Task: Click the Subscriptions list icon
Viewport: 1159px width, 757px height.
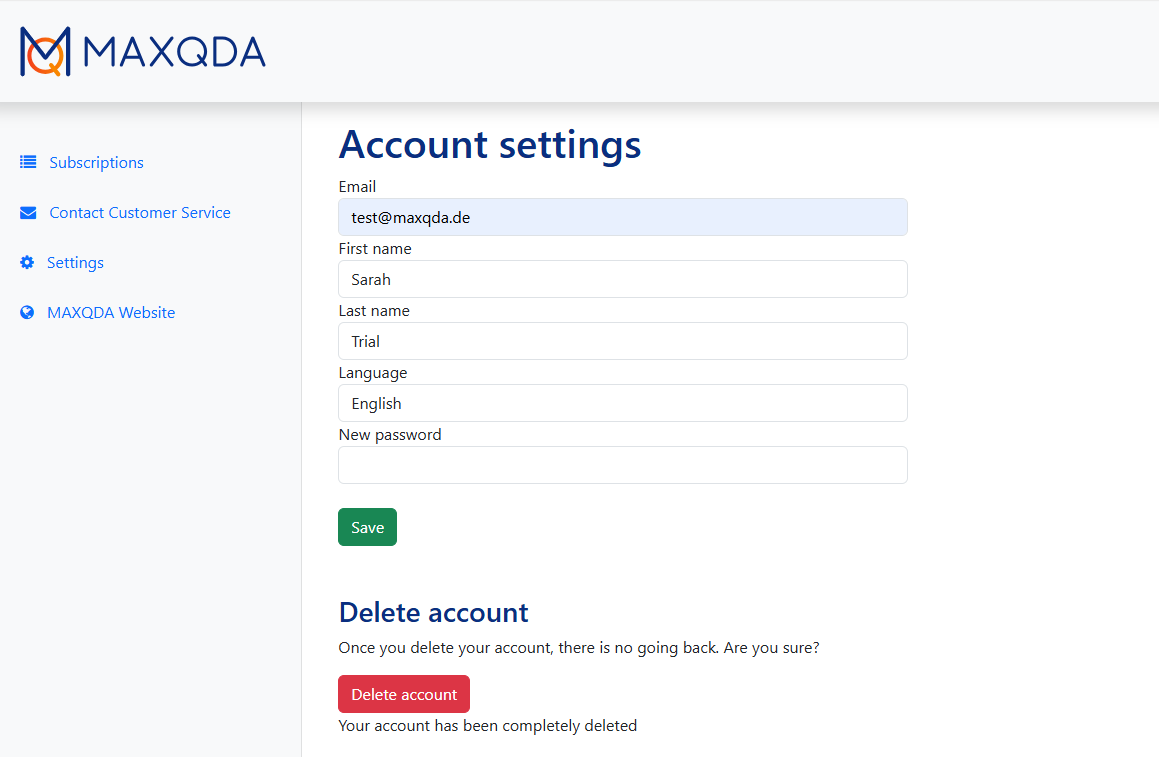Action: tap(28, 162)
